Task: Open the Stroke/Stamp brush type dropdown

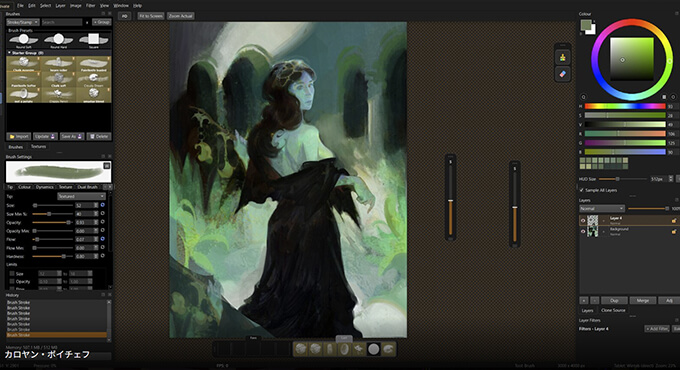Action: pyautogui.click(x=23, y=22)
